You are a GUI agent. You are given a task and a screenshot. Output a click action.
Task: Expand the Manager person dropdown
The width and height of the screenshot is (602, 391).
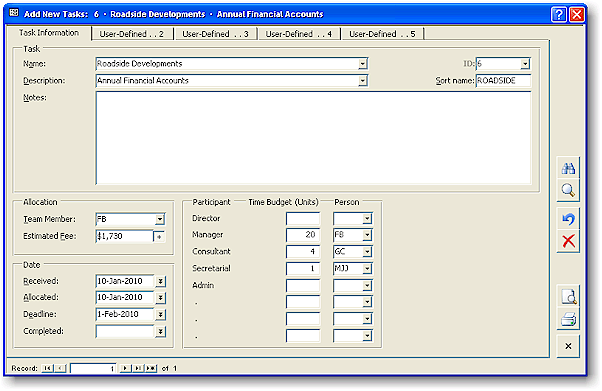click(367, 235)
